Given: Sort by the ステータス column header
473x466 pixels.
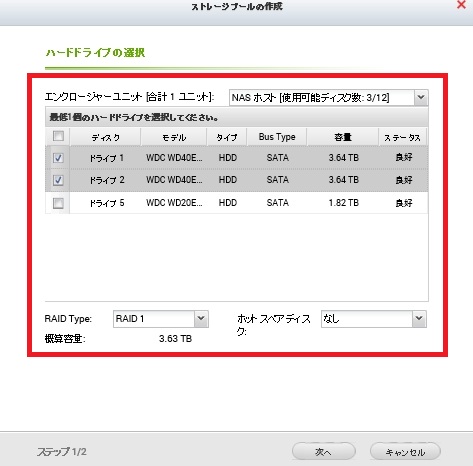Looking at the screenshot, I should coord(403,137).
